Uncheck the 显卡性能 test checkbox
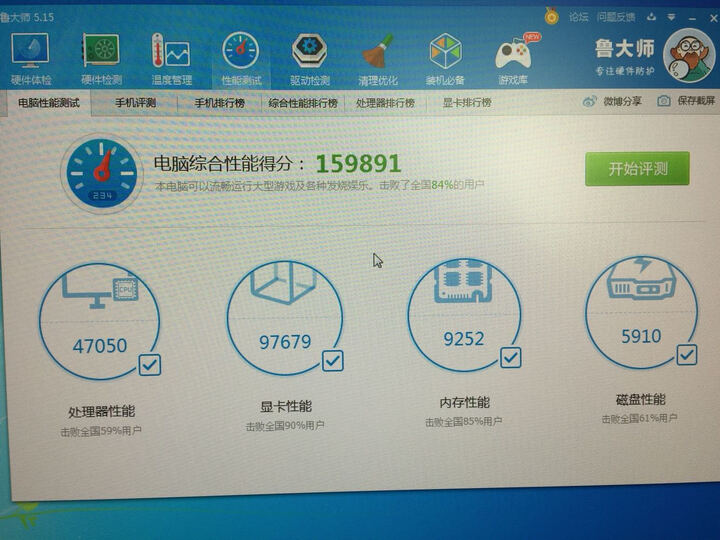 pos(333,361)
